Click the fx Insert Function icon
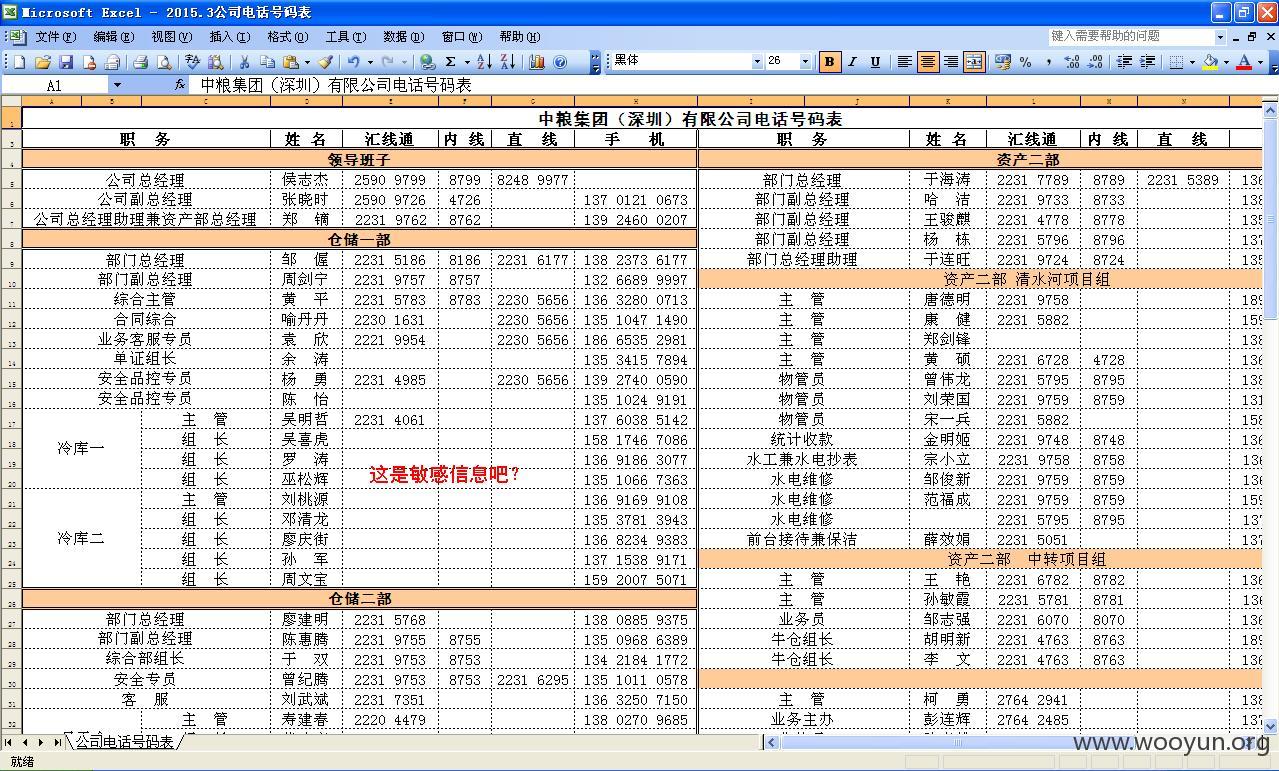 tap(180, 85)
